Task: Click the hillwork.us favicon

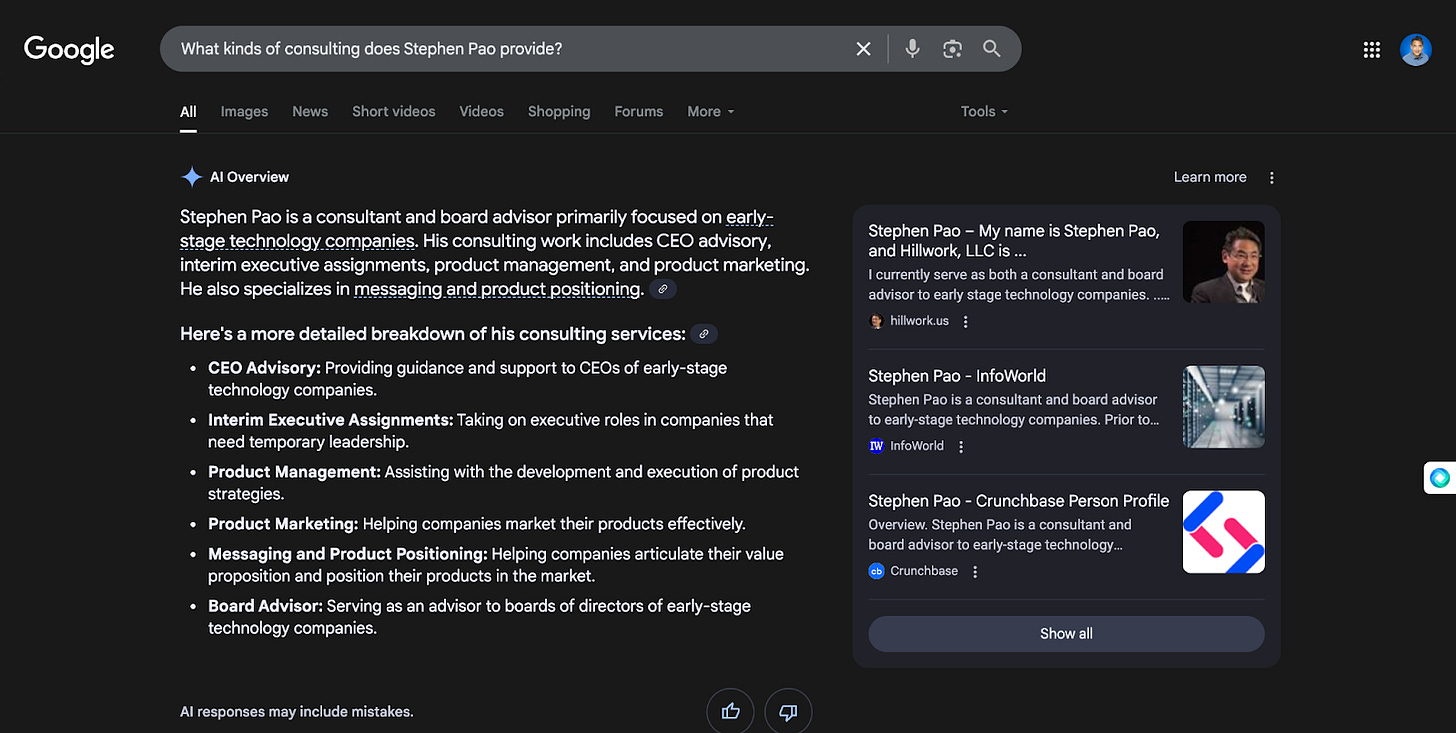Action: pos(877,322)
